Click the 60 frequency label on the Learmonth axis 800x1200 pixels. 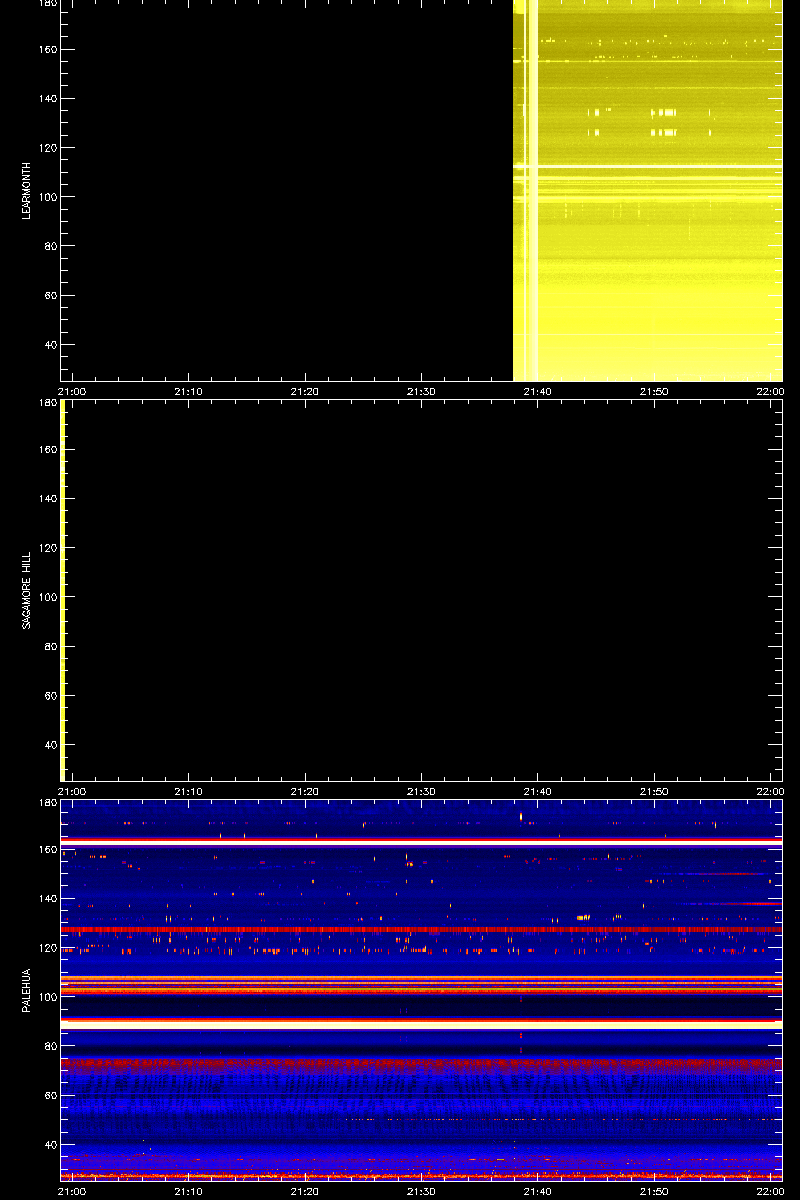(49, 296)
